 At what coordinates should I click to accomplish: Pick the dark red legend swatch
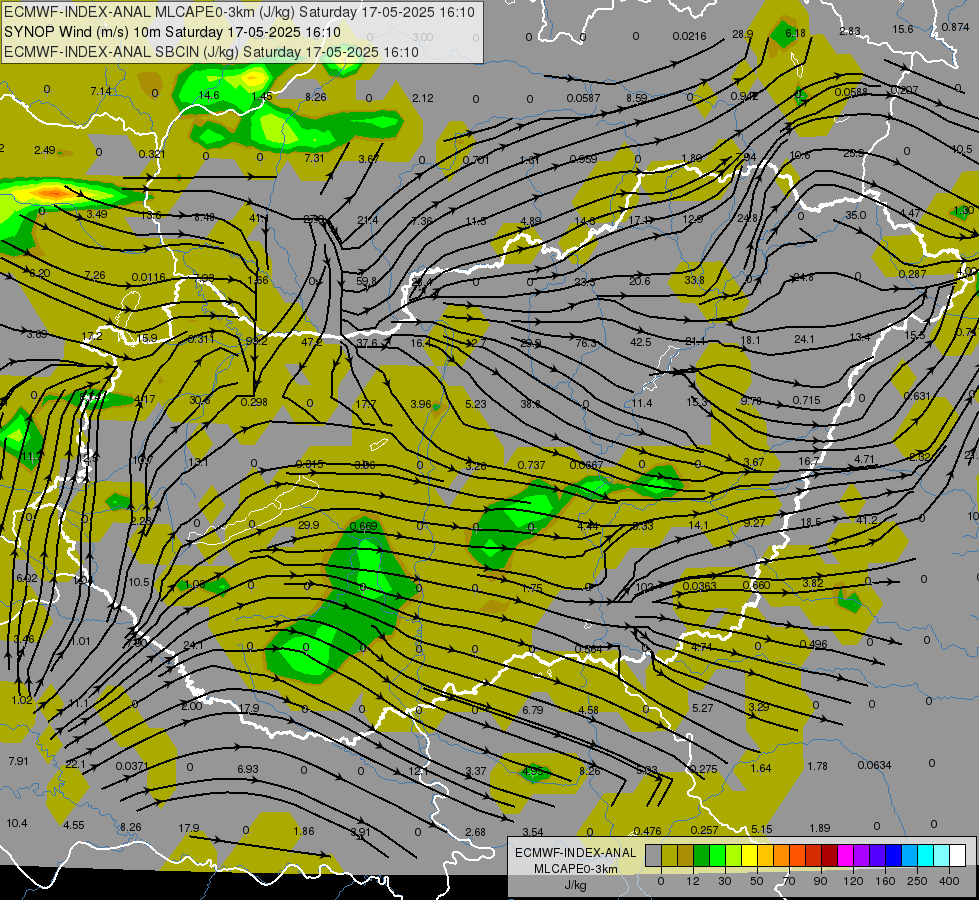829,855
